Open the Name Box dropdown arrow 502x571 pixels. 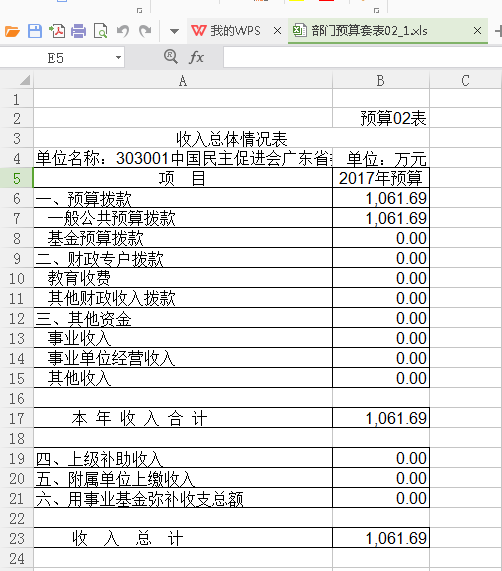point(118,58)
